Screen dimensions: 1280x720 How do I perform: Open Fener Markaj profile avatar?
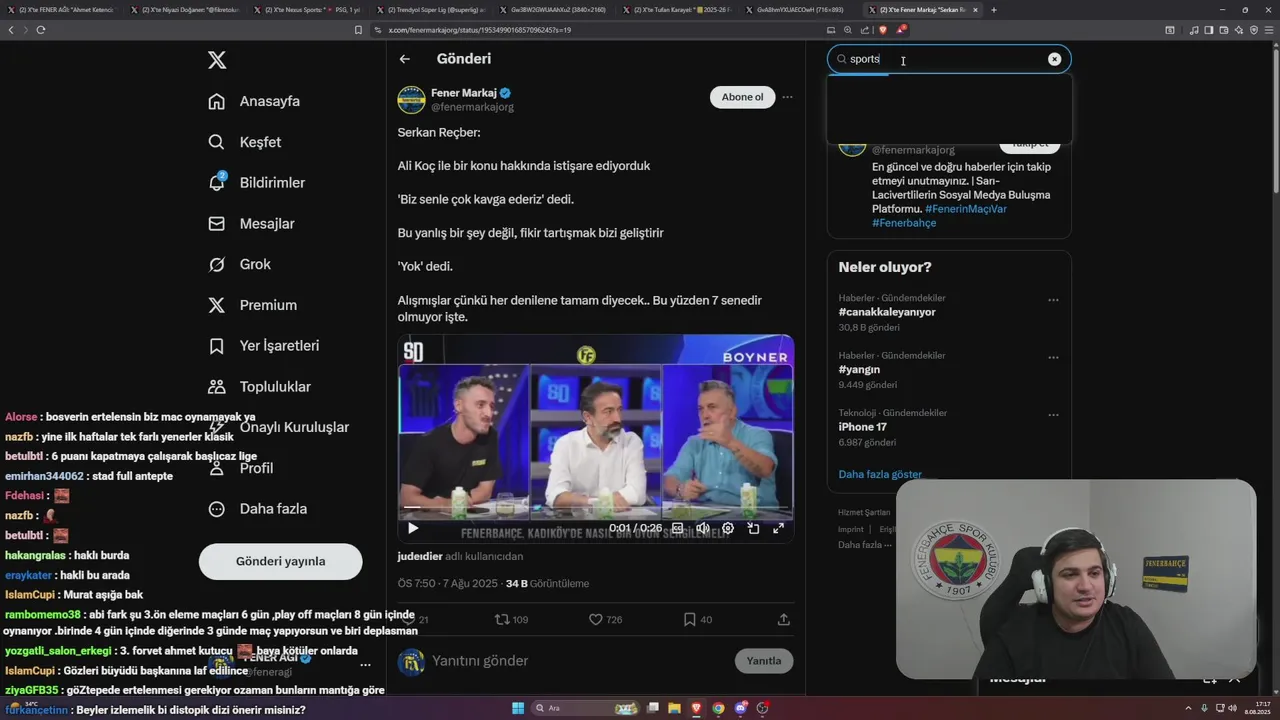tap(411, 100)
